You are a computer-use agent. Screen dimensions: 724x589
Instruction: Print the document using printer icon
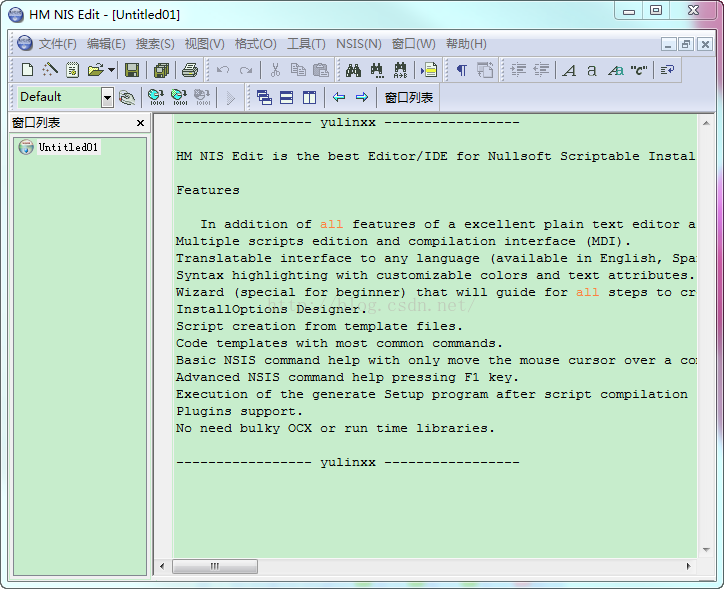pyautogui.click(x=190, y=70)
